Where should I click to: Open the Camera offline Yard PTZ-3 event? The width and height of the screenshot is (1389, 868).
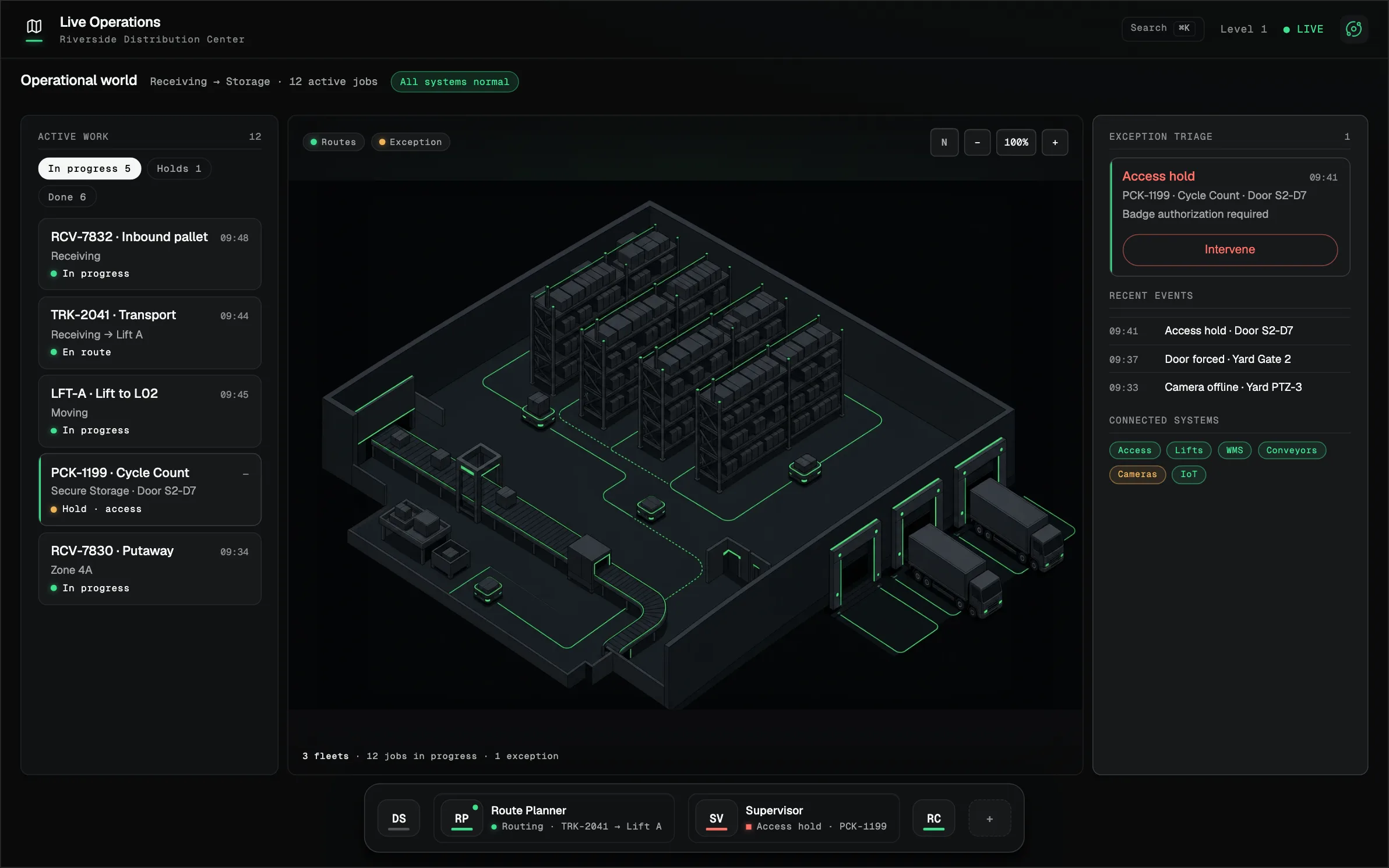1229,387
